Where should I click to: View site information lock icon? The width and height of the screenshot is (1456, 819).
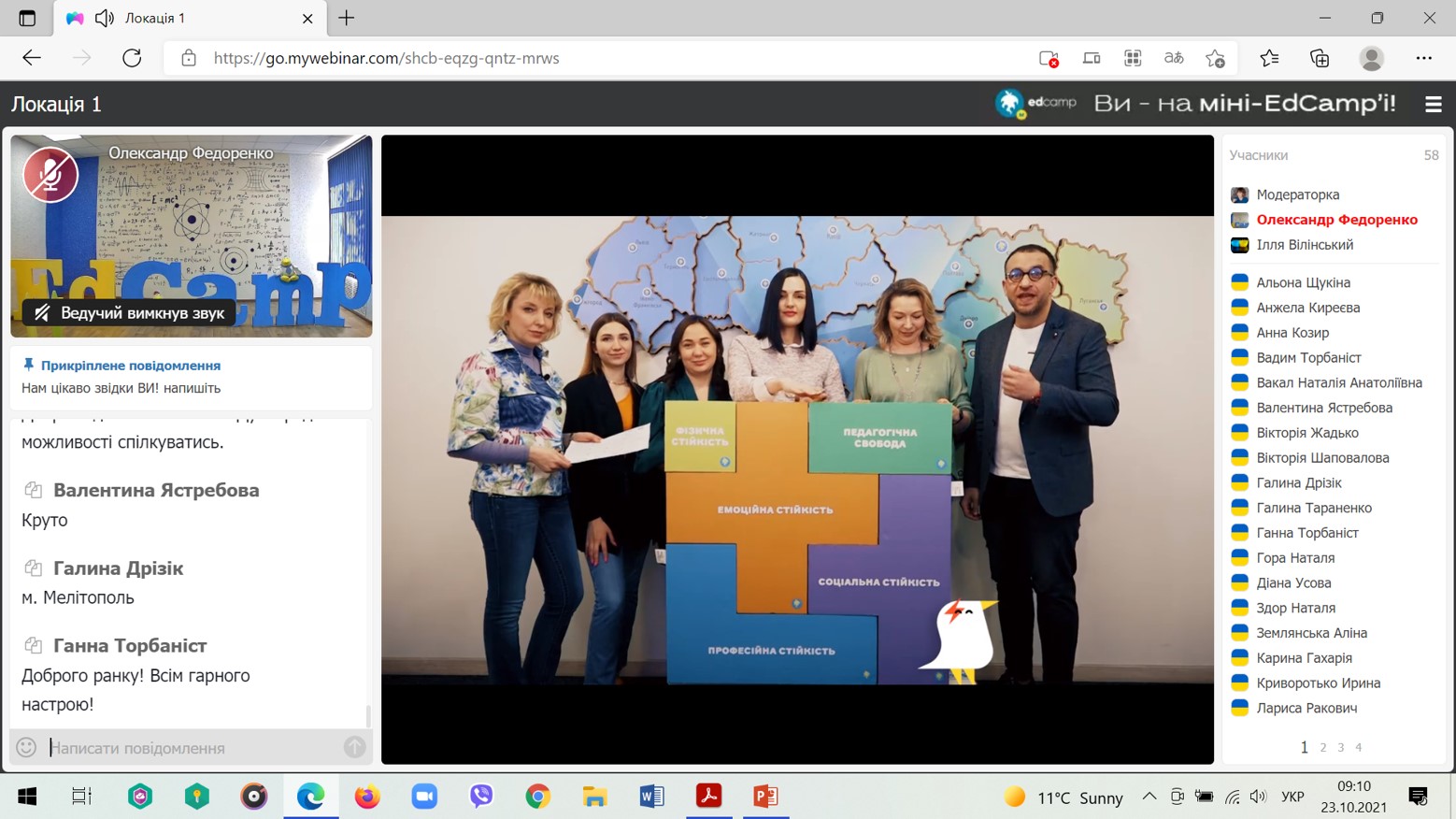[189, 58]
